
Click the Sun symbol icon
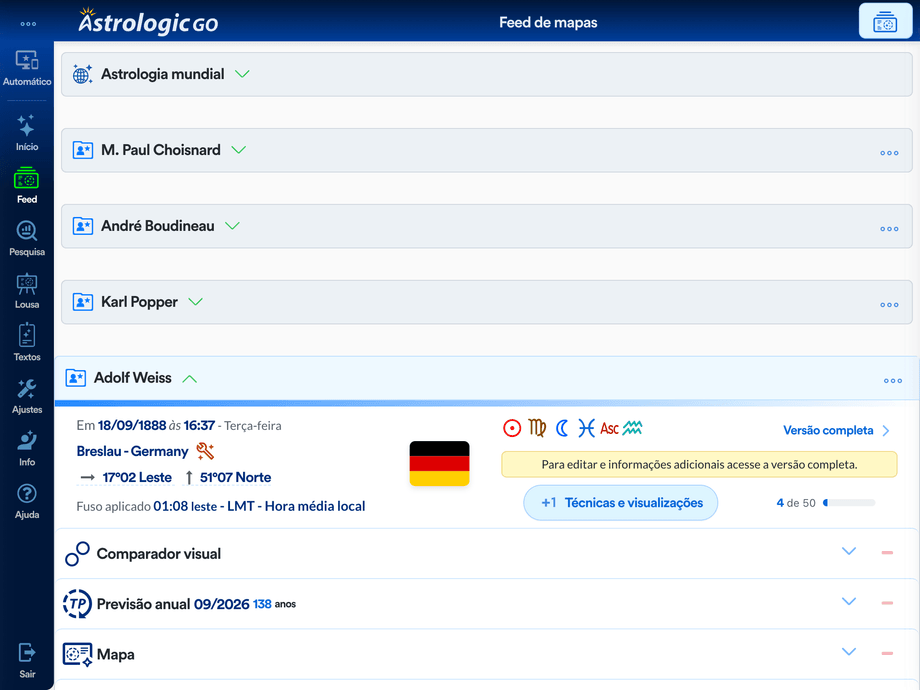[512, 428]
